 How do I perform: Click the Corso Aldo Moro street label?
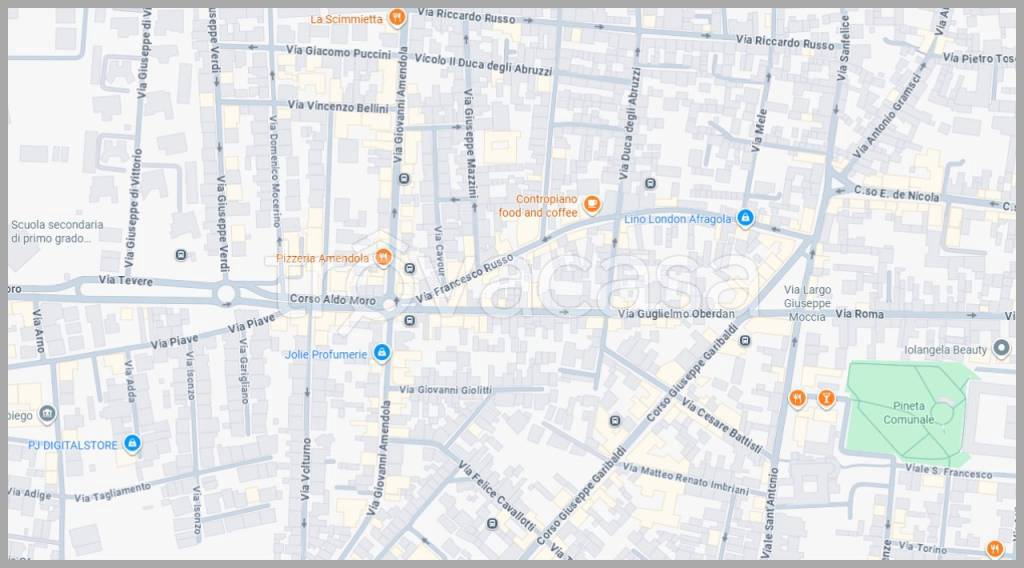332,300
